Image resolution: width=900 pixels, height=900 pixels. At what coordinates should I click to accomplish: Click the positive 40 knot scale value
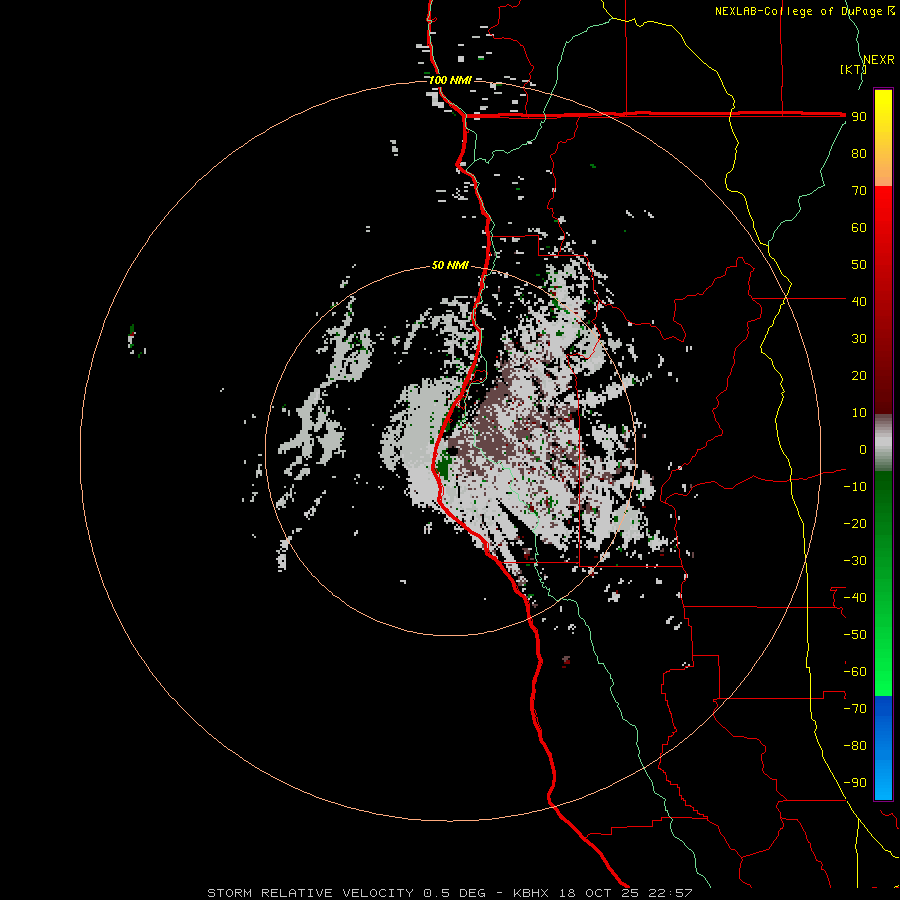click(x=859, y=301)
